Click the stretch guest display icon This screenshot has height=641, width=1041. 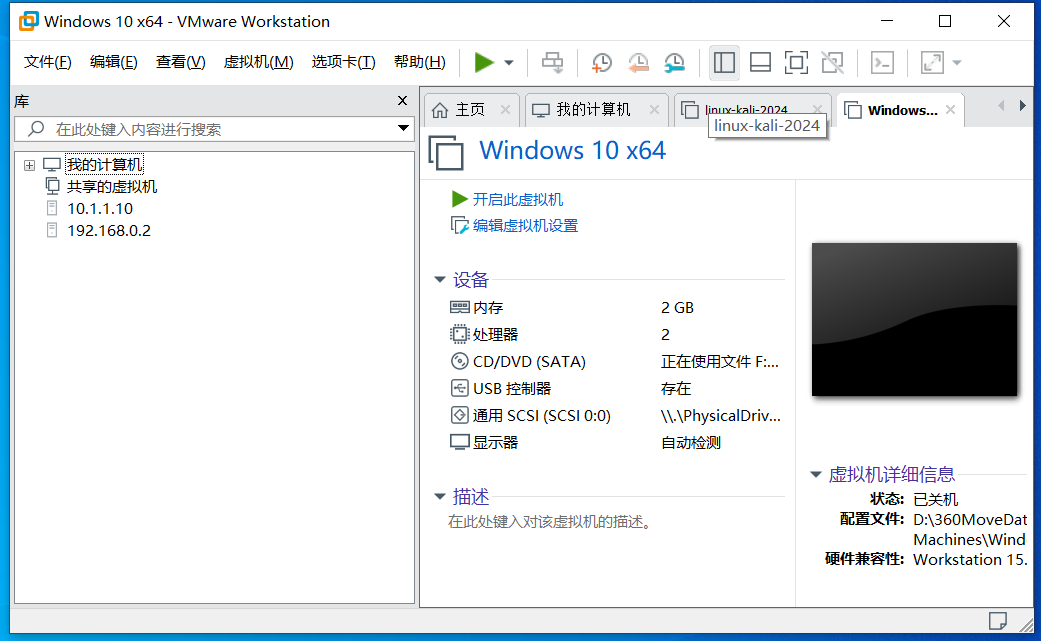[932, 62]
